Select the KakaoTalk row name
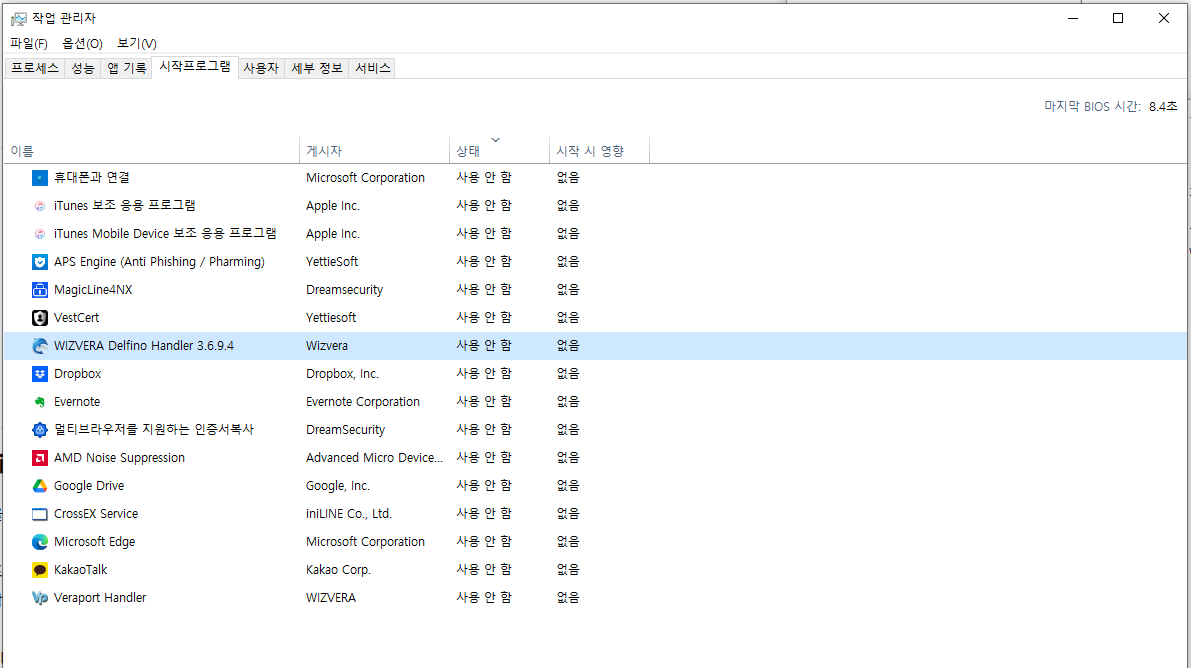The width and height of the screenshot is (1191, 668). click(81, 570)
